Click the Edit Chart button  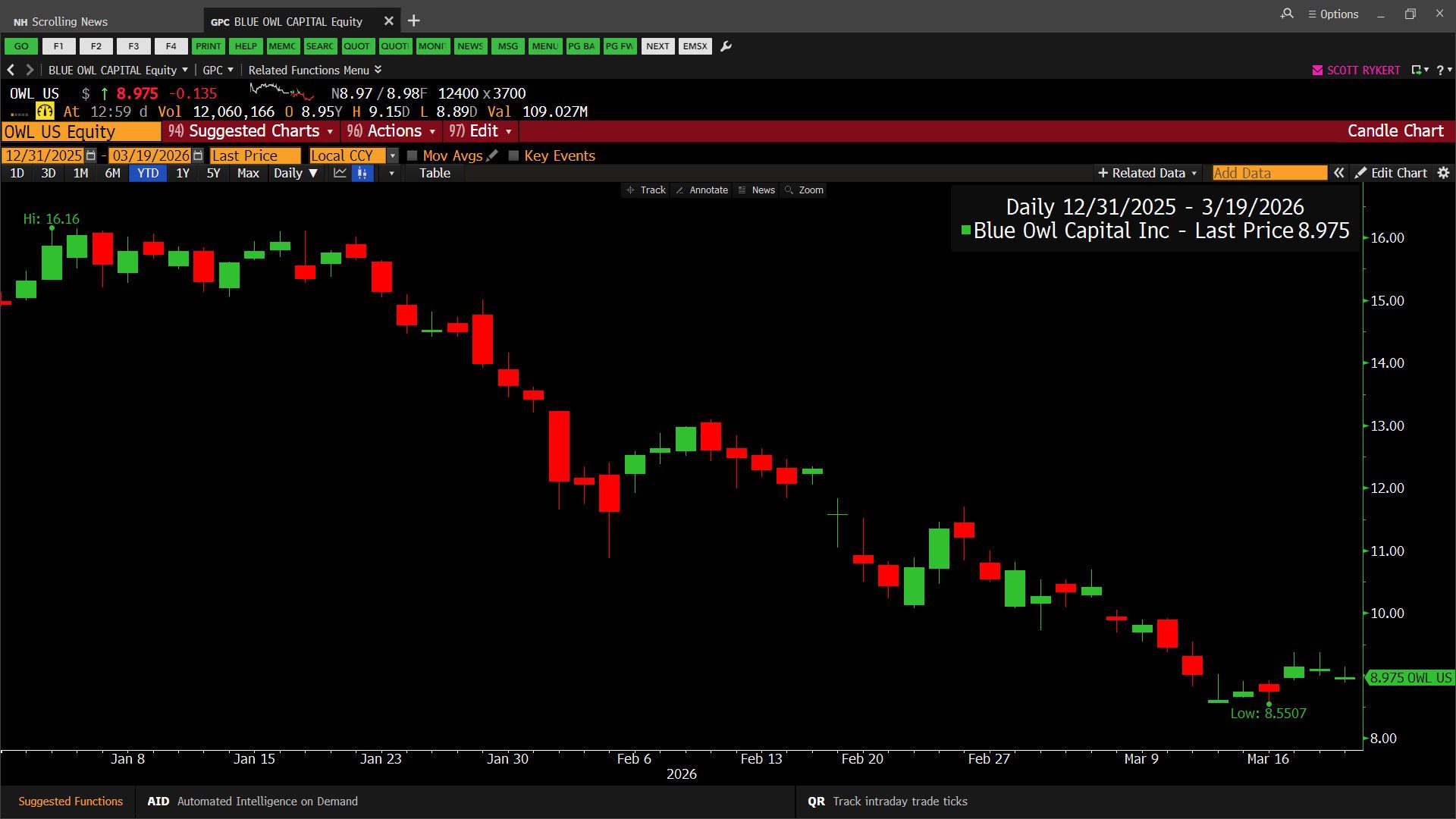coord(1392,173)
